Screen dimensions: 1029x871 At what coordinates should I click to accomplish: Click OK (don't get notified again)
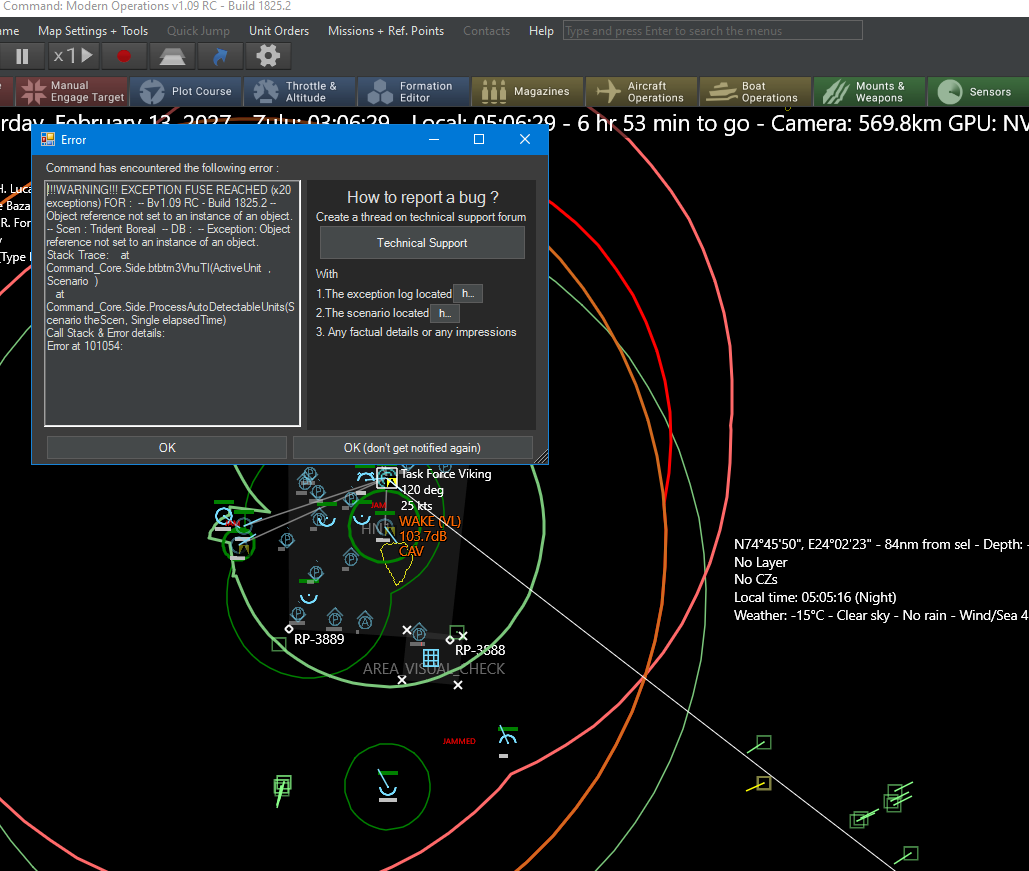[x=412, y=448]
